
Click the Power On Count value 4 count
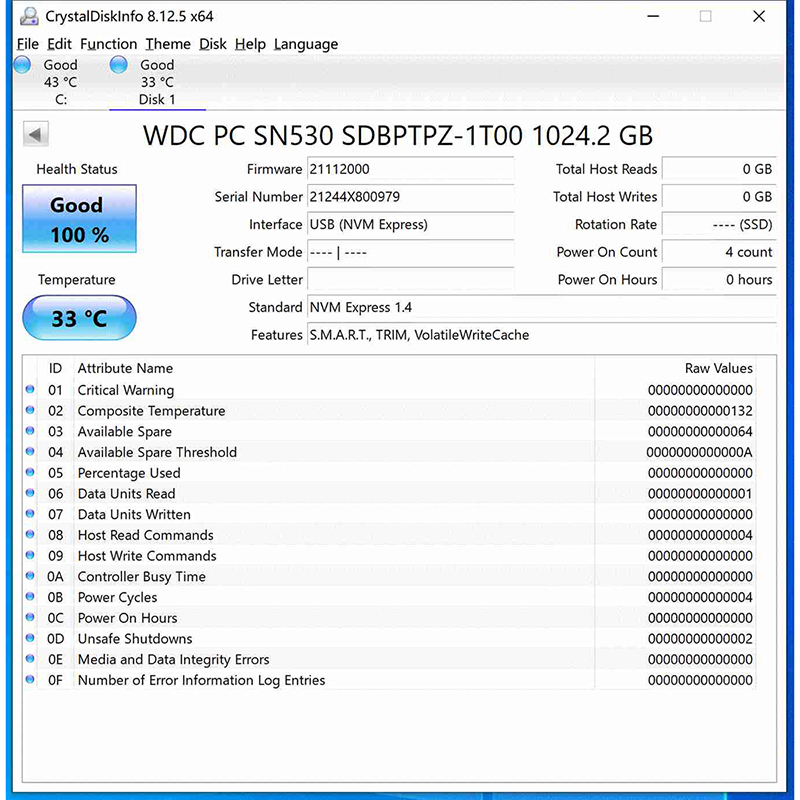(x=719, y=252)
